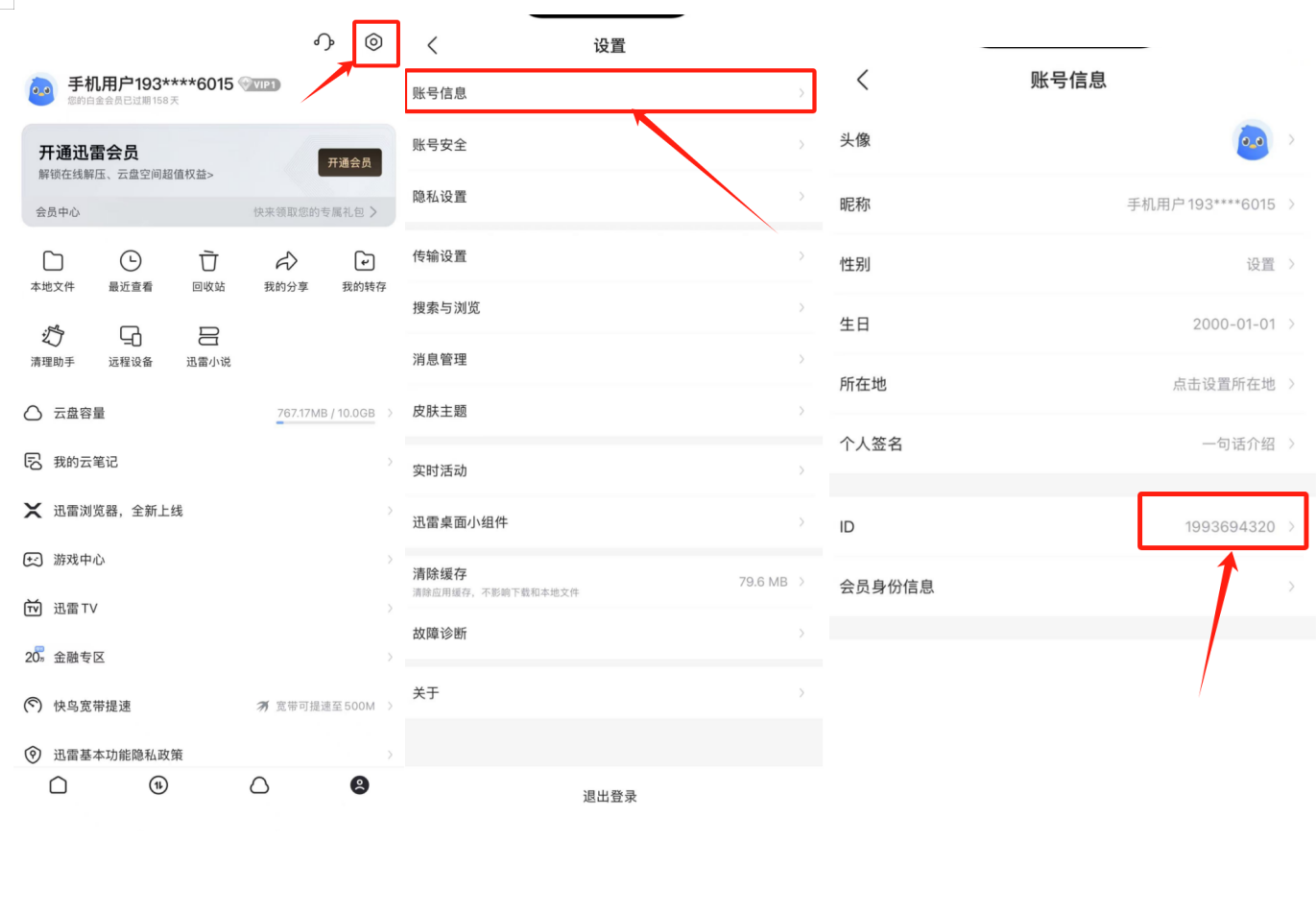1316x913 pixels.
Task: Open the 昵称 nickname row chevron
Action: click(1292, 204)
